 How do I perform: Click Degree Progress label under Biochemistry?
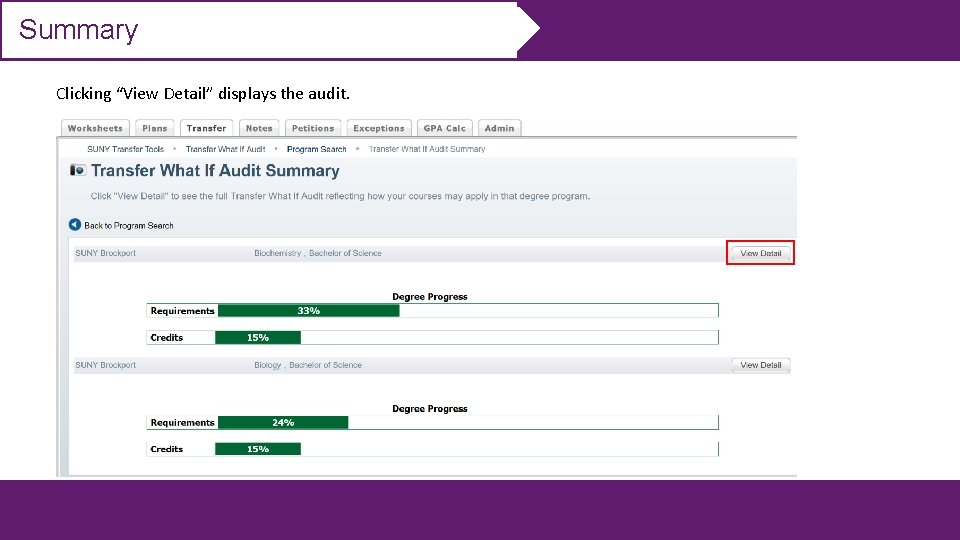[430, 296]
